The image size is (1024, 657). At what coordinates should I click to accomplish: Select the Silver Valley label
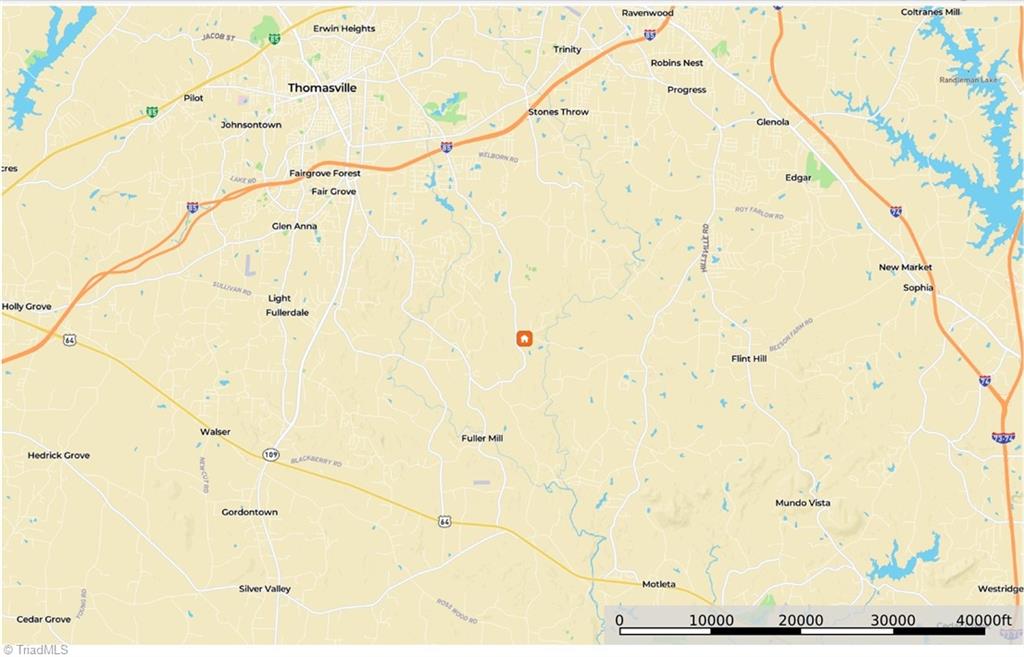(x=264, y=588)
